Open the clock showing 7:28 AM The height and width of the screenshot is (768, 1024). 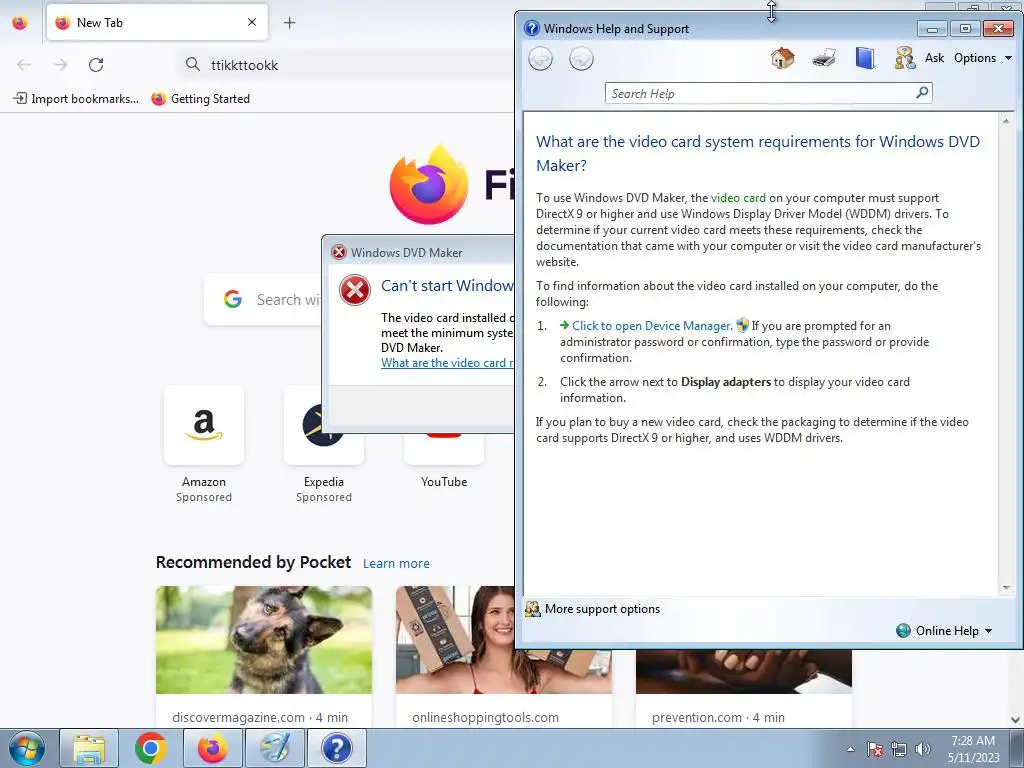pyautogui.click(x=973, y=749)
